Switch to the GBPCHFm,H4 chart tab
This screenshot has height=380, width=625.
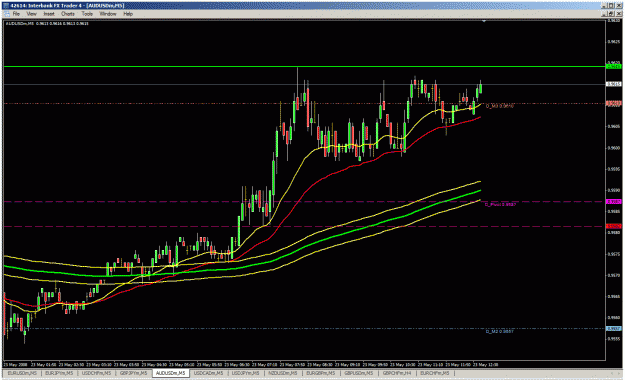(397, 373)
